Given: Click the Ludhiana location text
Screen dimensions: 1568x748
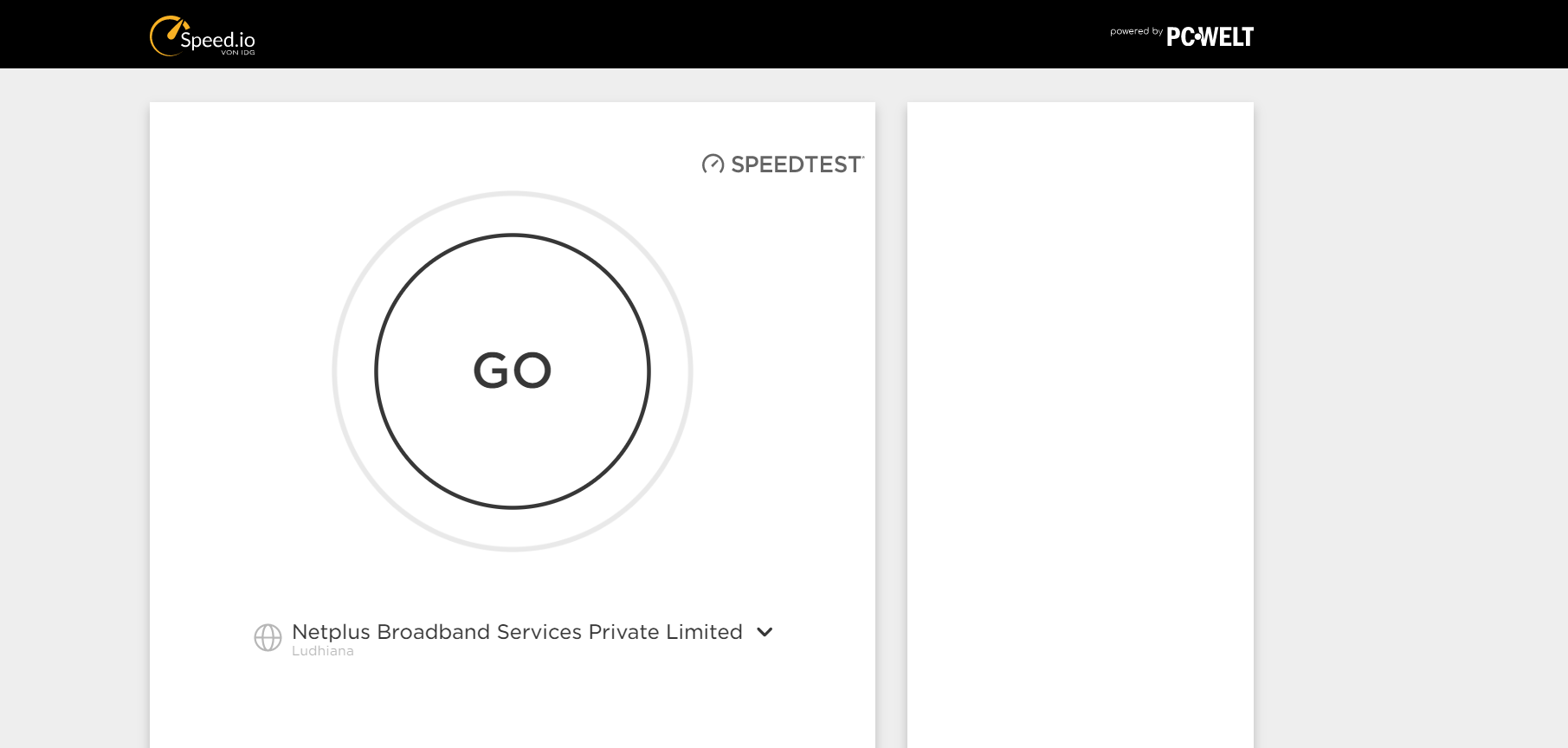Looking at the screenshot, I should 323,650.
